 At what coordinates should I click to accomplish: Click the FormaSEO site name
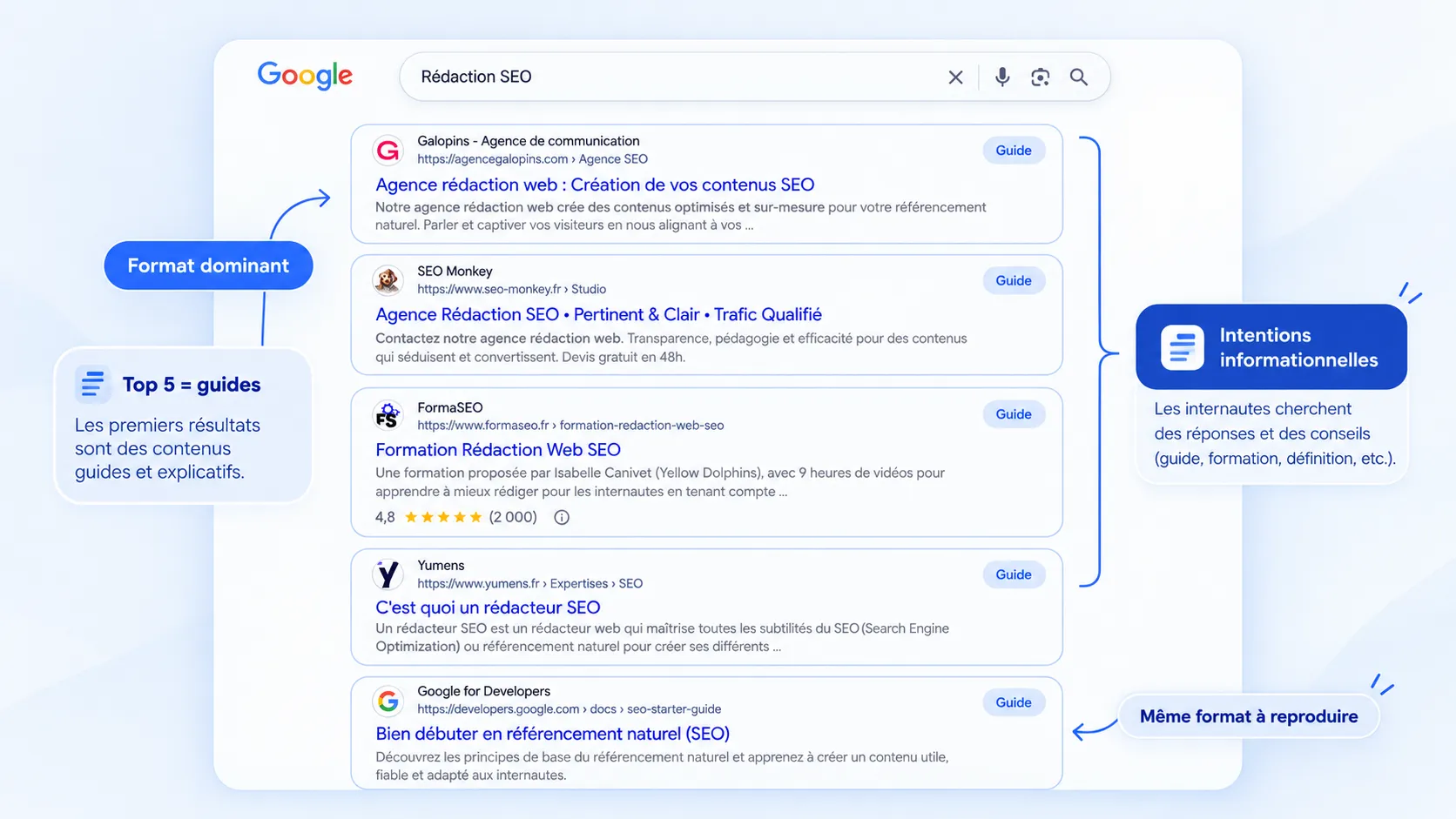[x=449, y=407]
